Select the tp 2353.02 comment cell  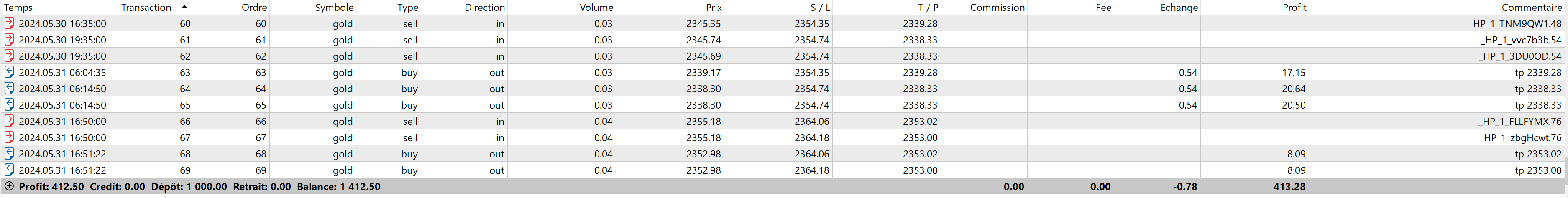(x=1537, y=154)
